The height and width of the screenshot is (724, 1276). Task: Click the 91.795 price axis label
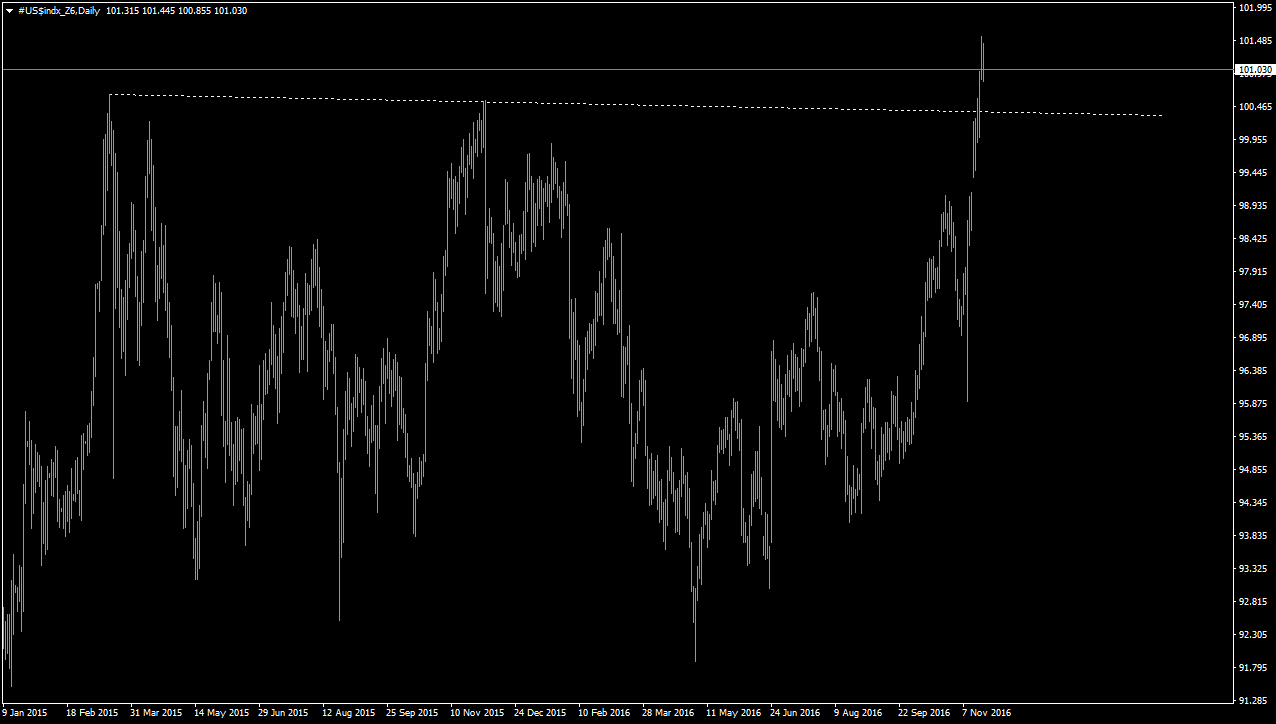click(x=1255, y=668)
